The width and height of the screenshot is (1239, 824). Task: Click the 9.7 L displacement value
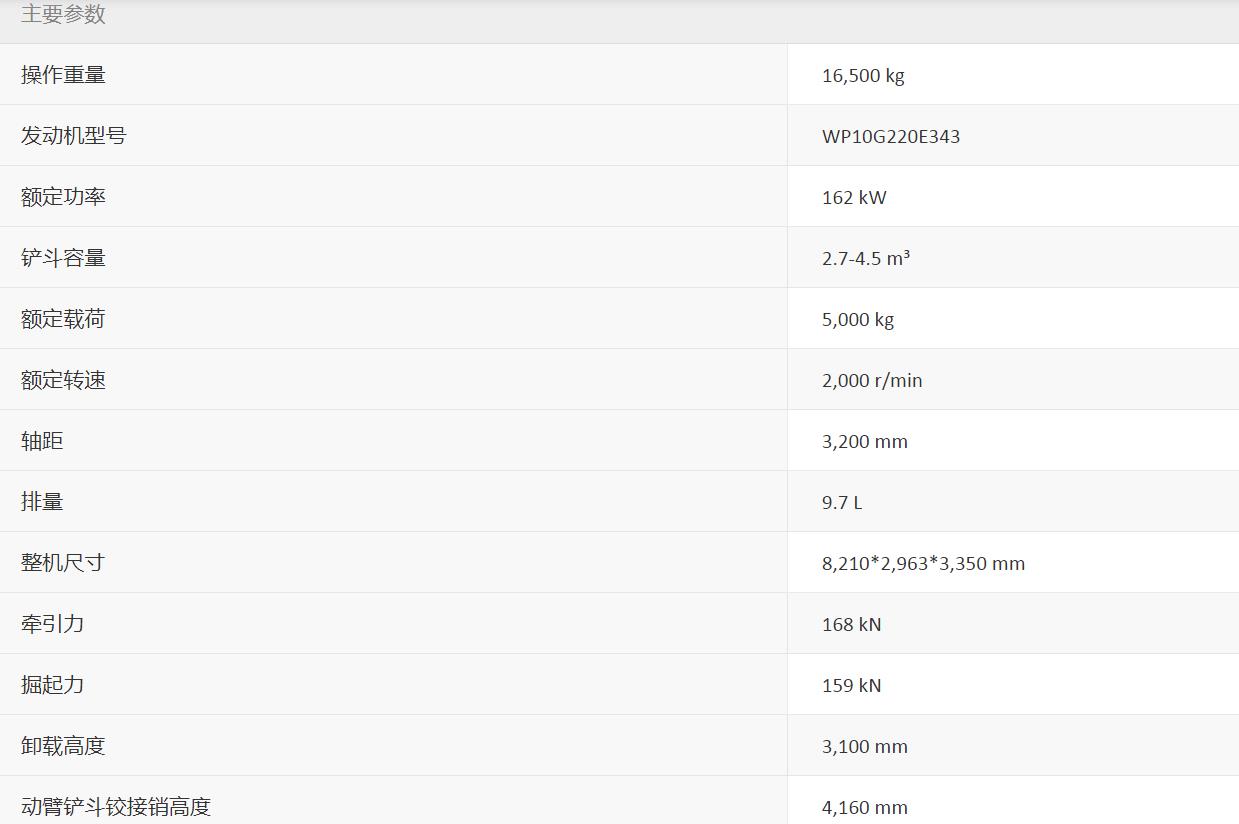point(842,503)
